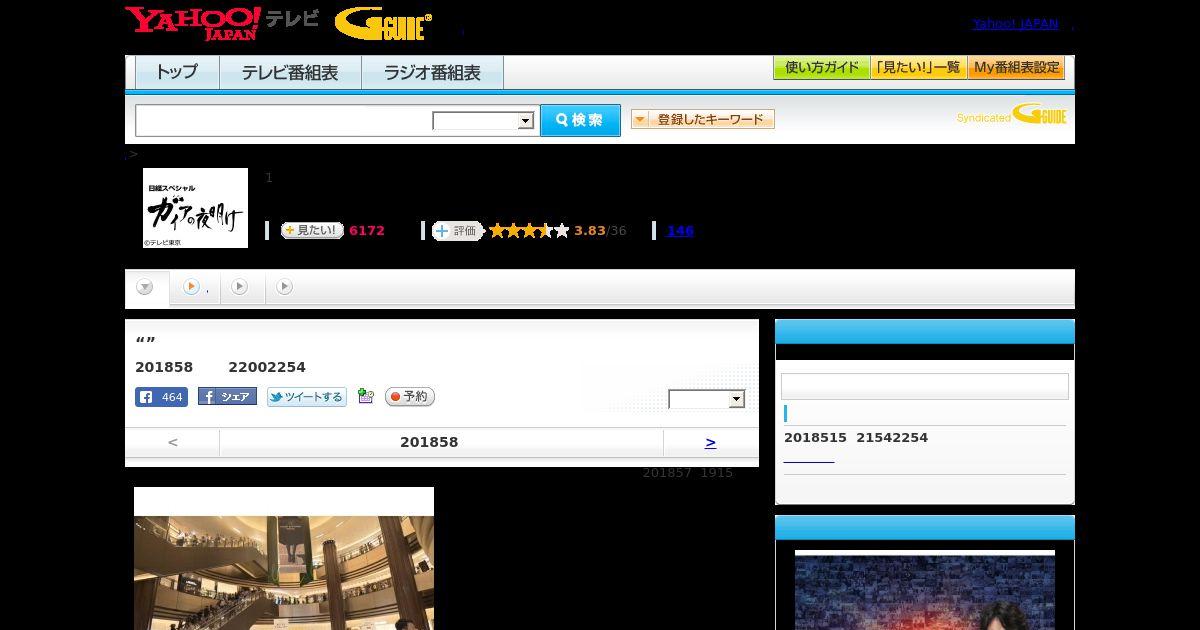The height and width of the screenshot is (630, 1200).
Task: Open the Yahoo! JAPAN link at top right
Action: click(x=1015, y=24)
